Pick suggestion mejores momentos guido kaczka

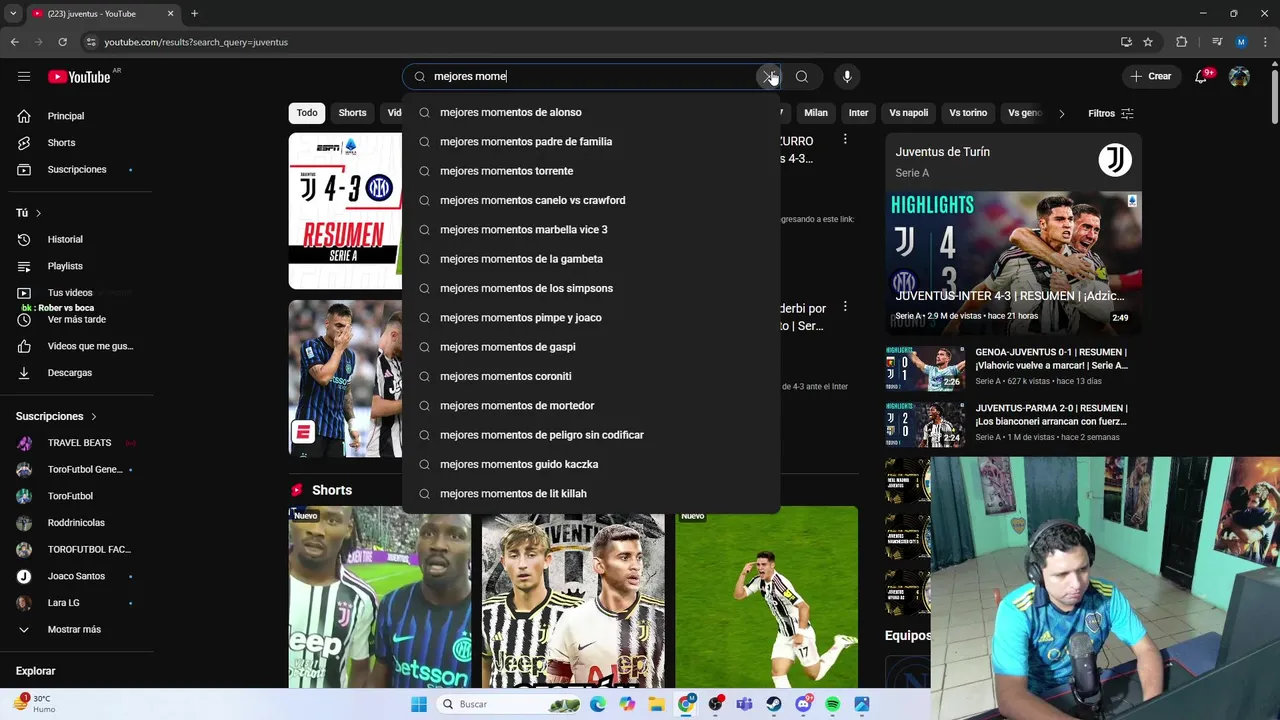tap(591, 464)
